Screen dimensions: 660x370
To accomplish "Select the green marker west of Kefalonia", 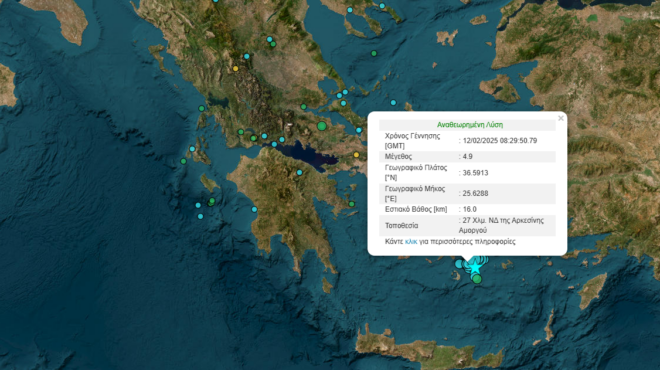I will 184,161.
